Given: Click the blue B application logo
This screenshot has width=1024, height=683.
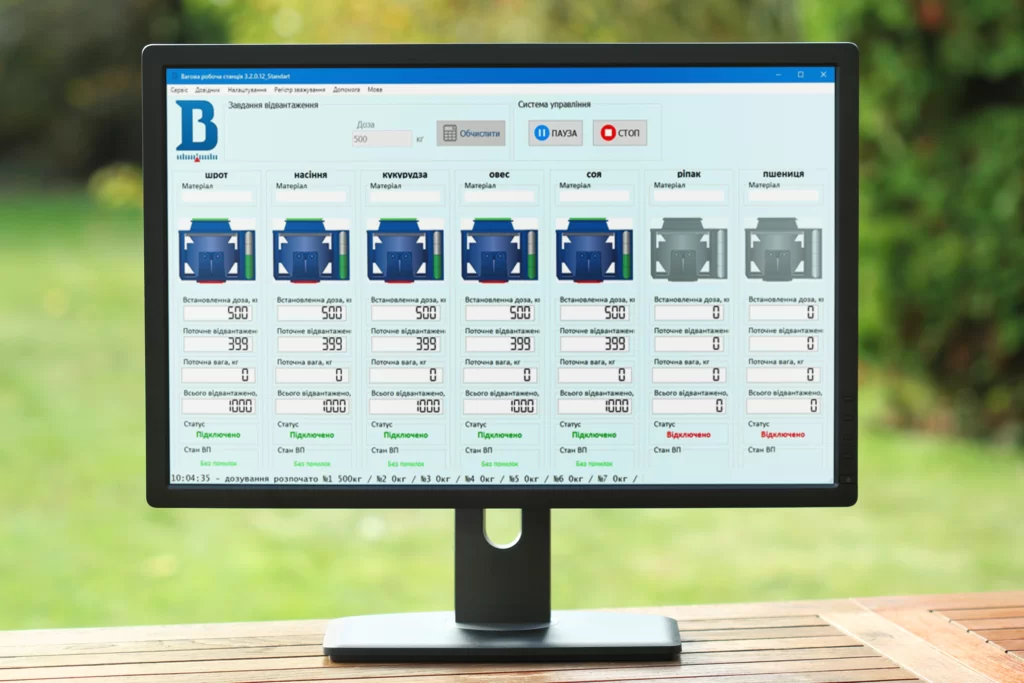Looking at the screenshot, I should [x=196, y=129].
